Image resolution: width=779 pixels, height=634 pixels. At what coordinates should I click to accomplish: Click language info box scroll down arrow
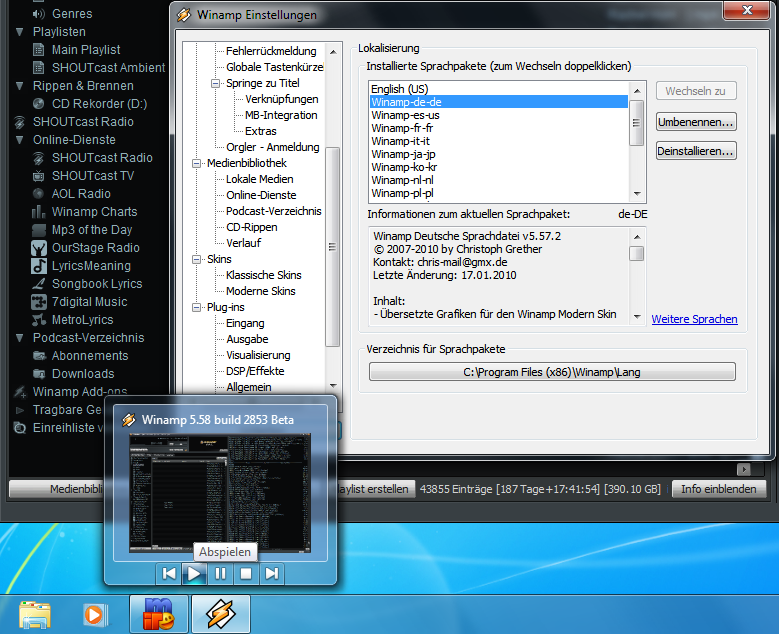click(637, 317)
